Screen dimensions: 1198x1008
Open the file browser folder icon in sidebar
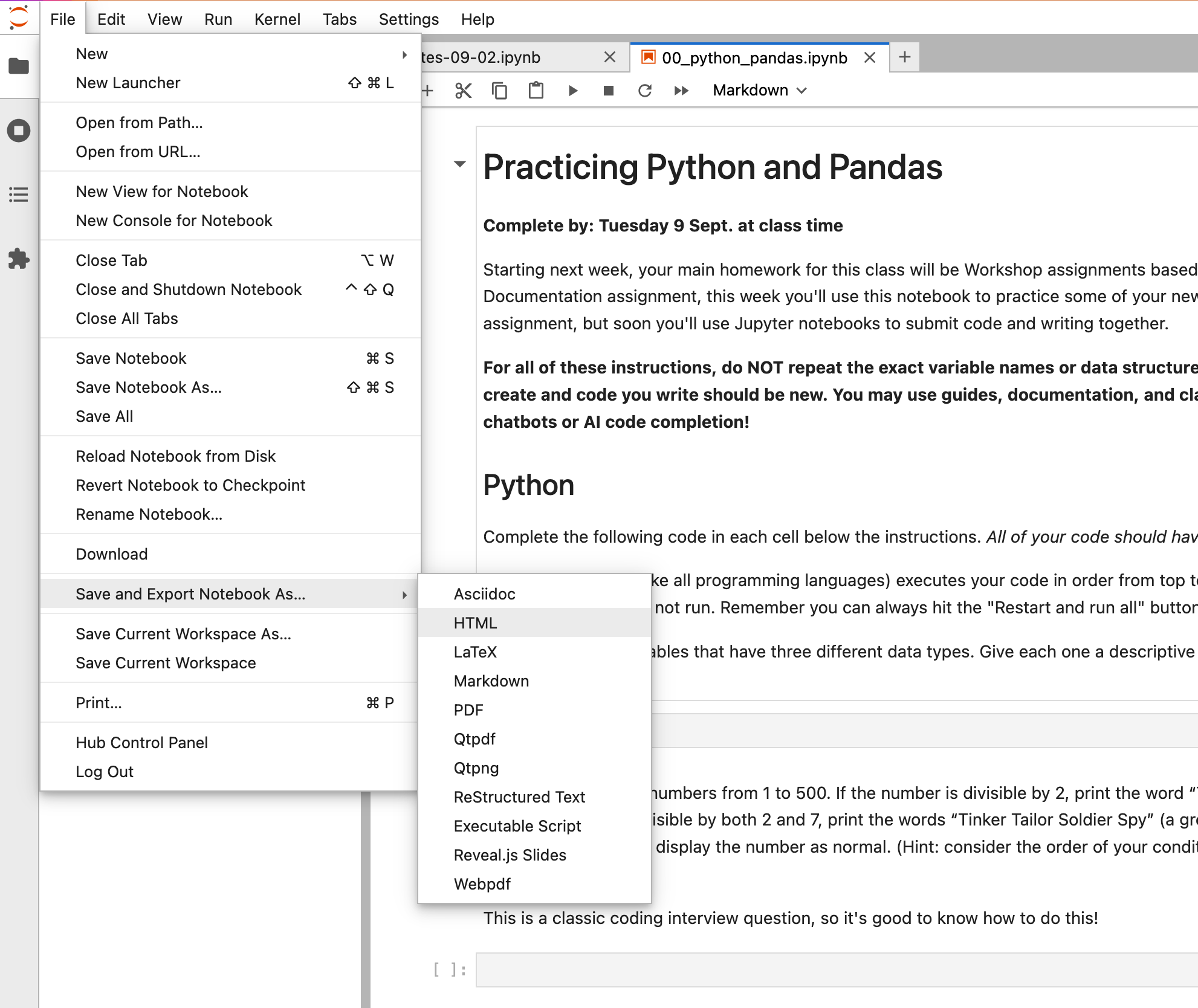(19, 66)
